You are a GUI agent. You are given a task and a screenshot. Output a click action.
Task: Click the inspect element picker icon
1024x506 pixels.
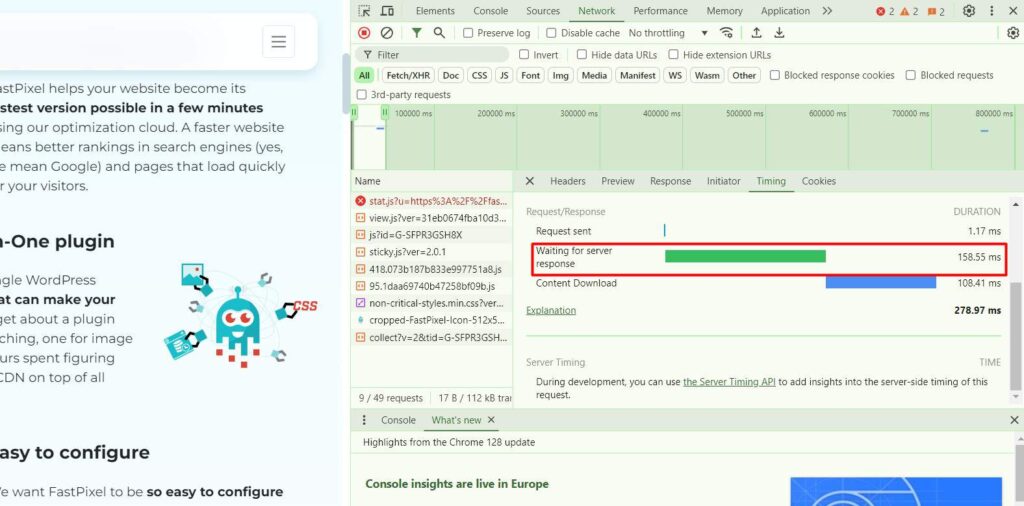pos(364,11)
